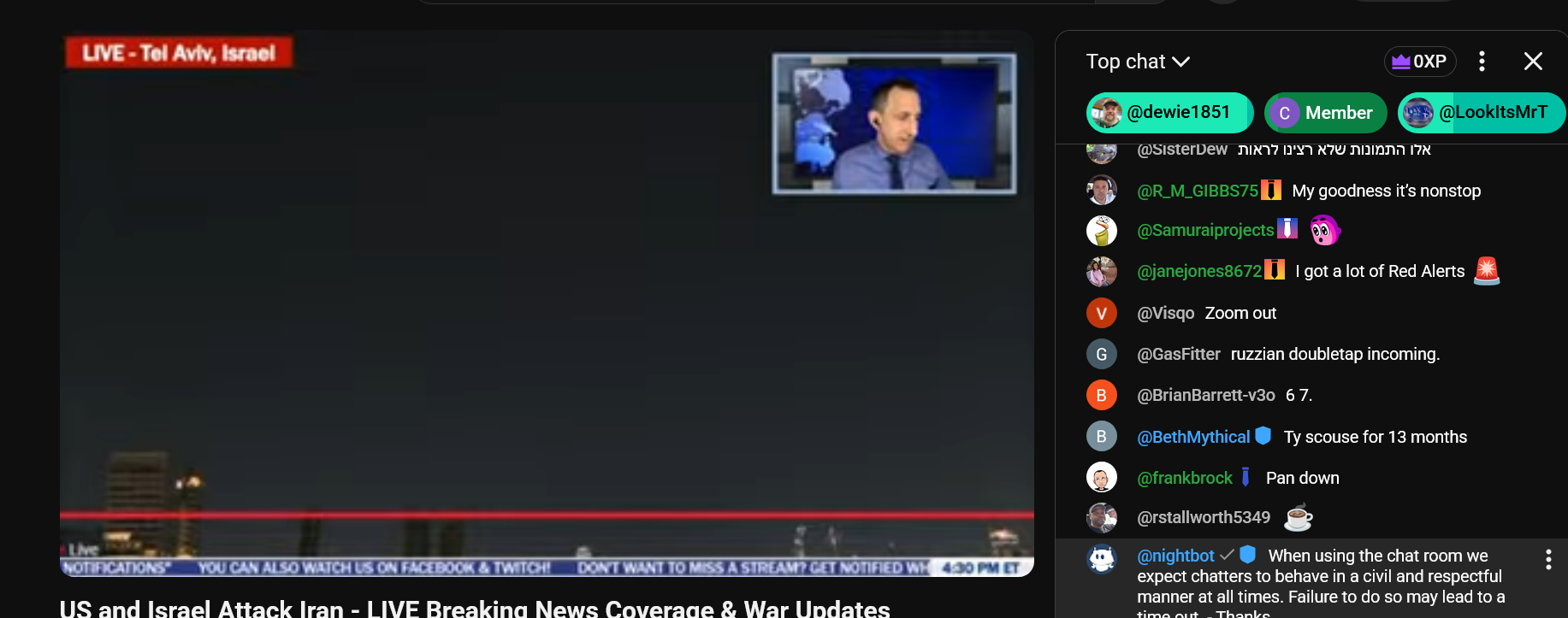
Task: Click the 0XP crown points button
Action: pos(1420,62)
